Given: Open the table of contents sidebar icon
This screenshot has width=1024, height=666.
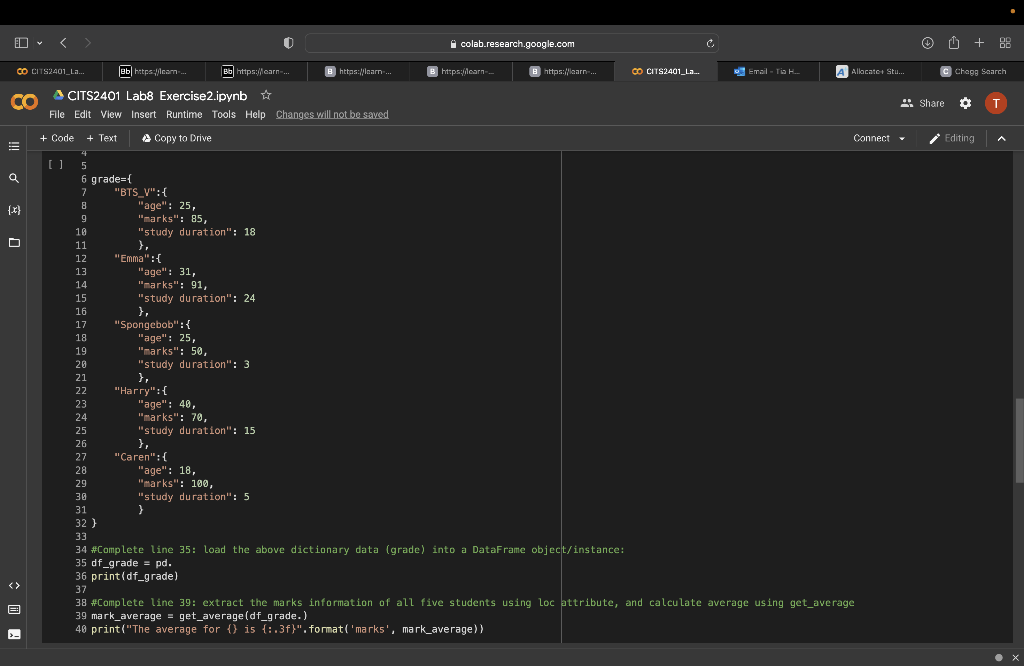Looking at the screenshot, I should point(14,146).
